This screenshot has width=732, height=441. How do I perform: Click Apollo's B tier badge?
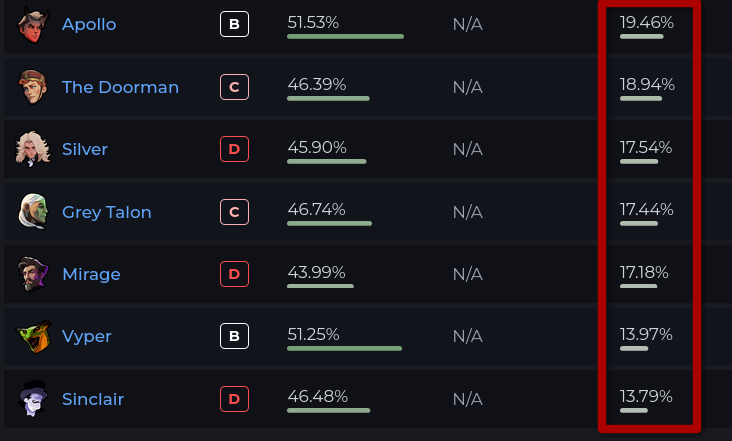(234, 24)
